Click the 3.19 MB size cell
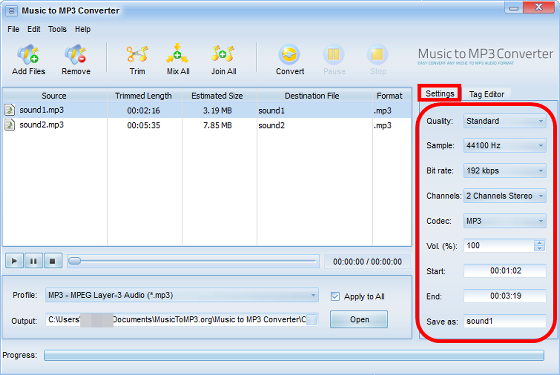Viewport: 560px width, 375px height. click(218, 111)
